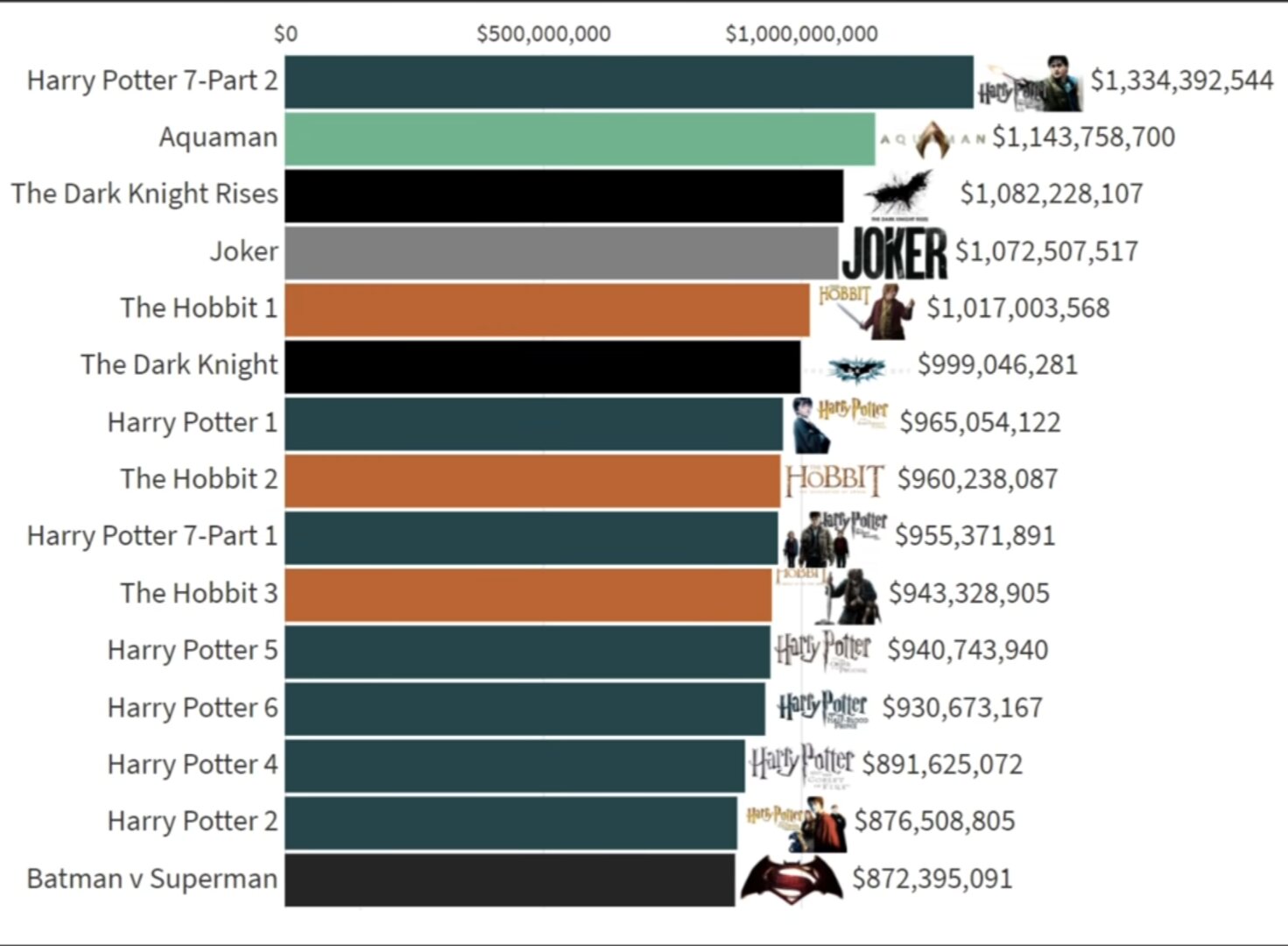
Task: Click the Batman v Superman emblem
Action: click(x=791, y=879)
